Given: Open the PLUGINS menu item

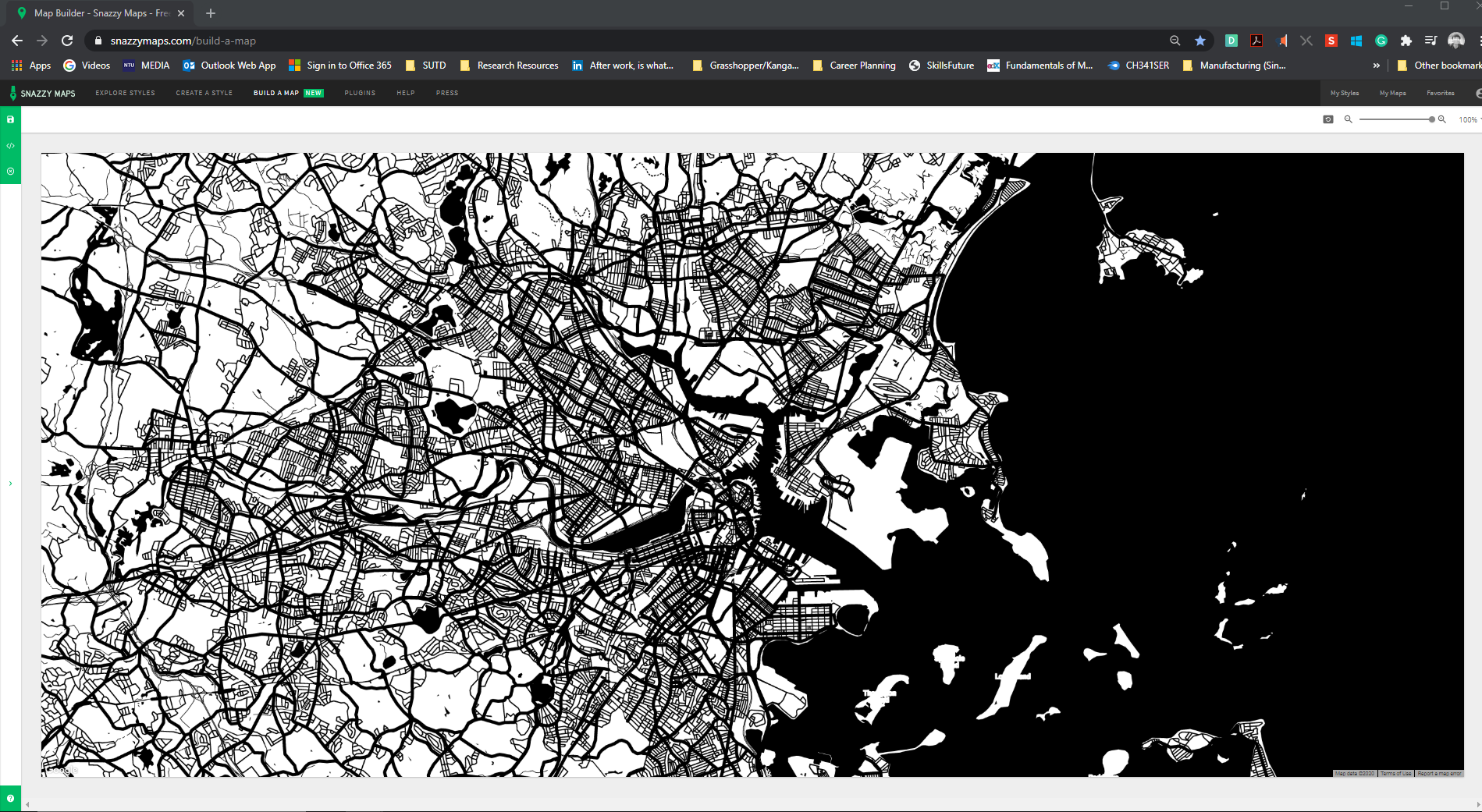Looking at the screenshot, I should tap(359, 93).
